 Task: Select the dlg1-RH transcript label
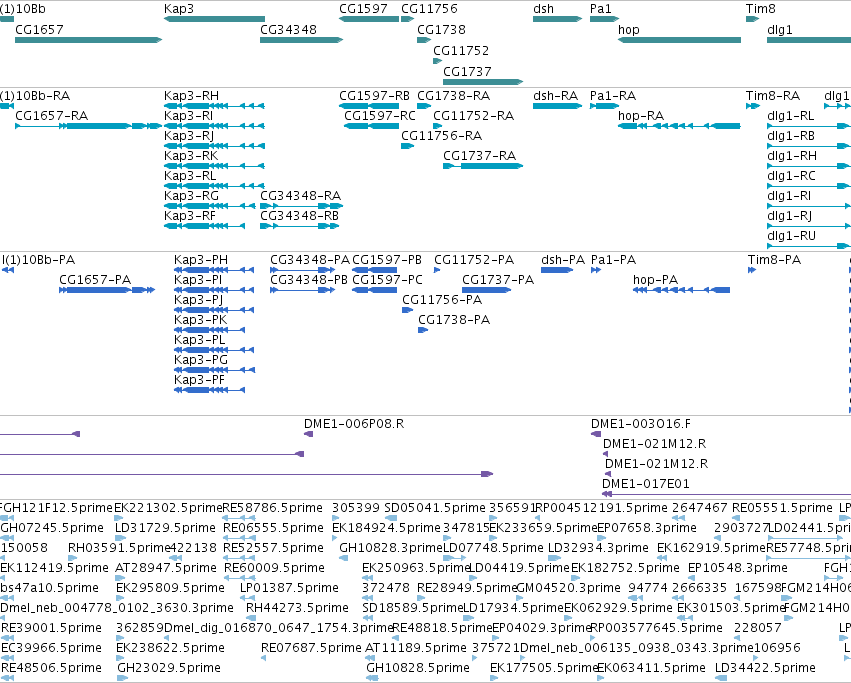click(792, 156)
